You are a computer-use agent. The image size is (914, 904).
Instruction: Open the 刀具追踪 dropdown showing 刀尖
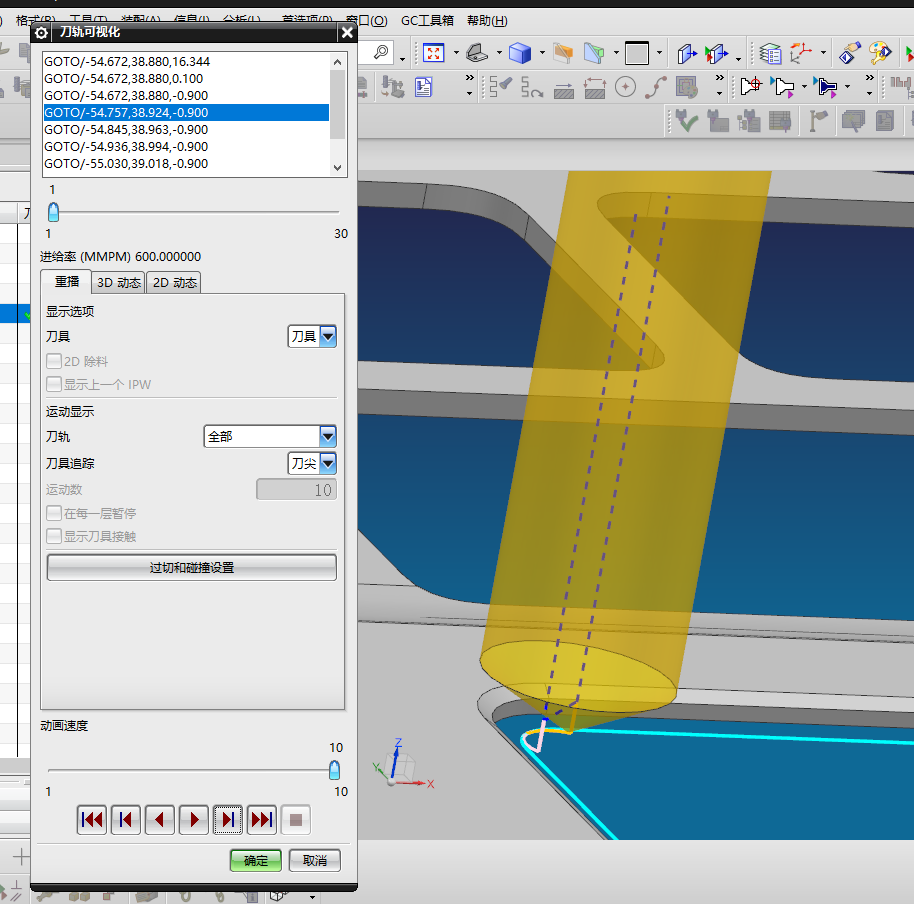(x=312, y=464)
